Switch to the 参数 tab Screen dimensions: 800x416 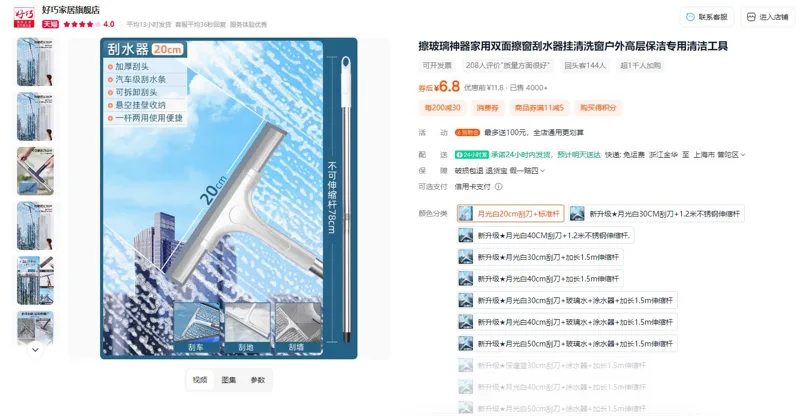point(258,380)
